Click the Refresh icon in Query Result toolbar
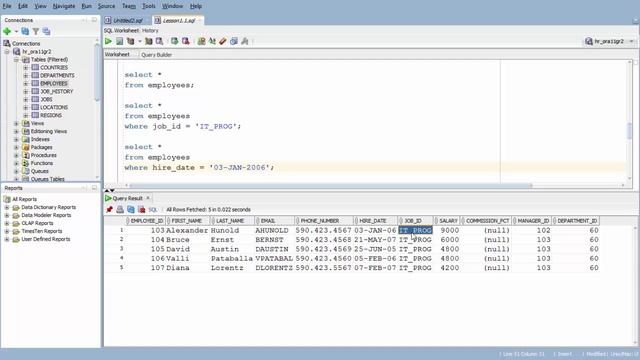The height and width of the screenshot is (360, 640). 131,209
